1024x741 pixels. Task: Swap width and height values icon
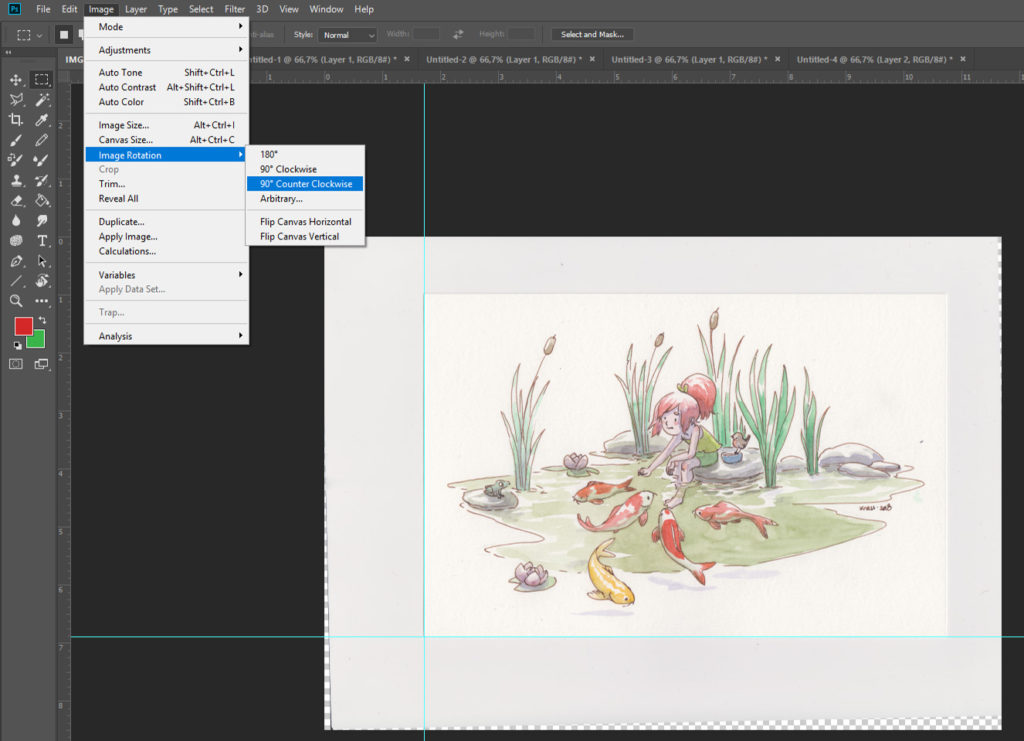[458, 34]
